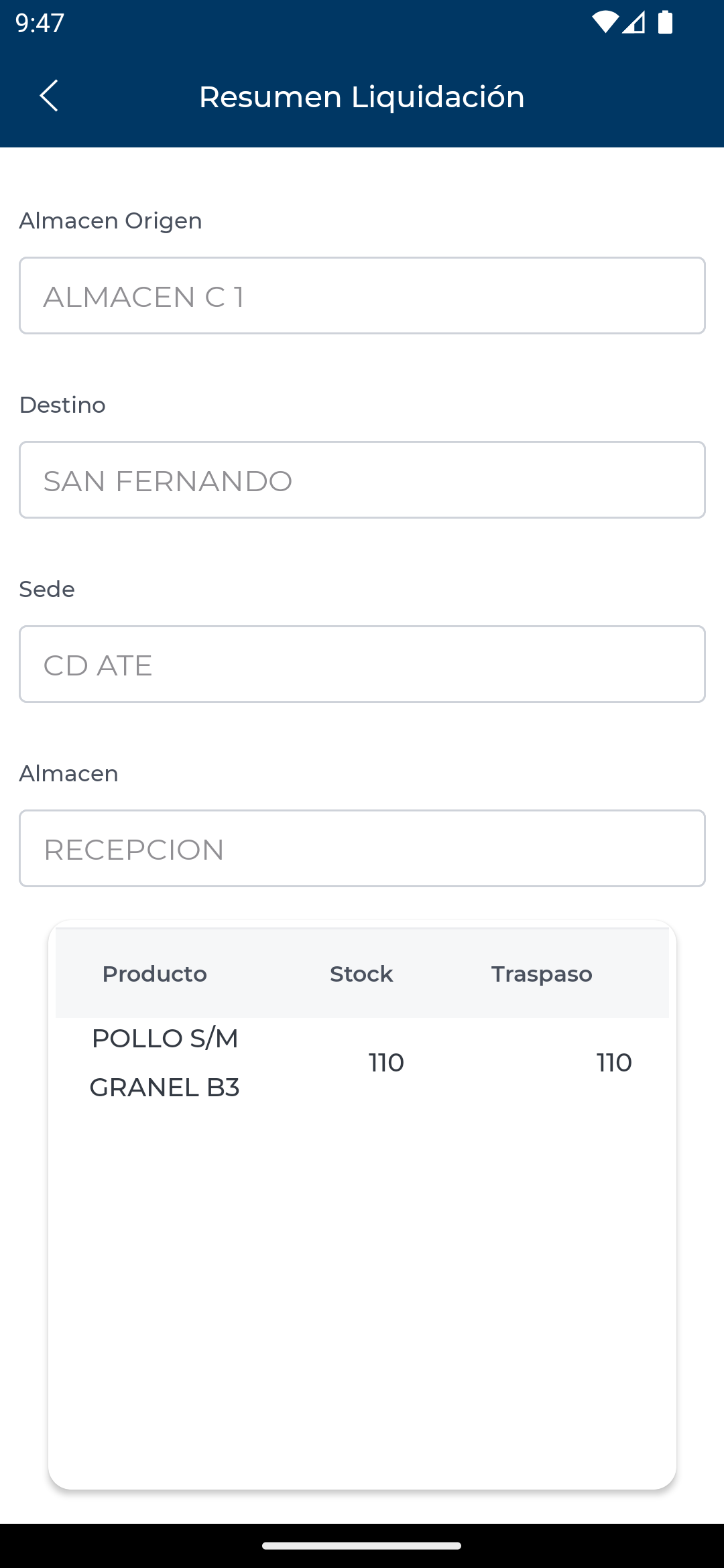Viewport: 724px width, 1568px height.
Task: Select the Destino field SAN FERNANDO
Action: point(362,480)
